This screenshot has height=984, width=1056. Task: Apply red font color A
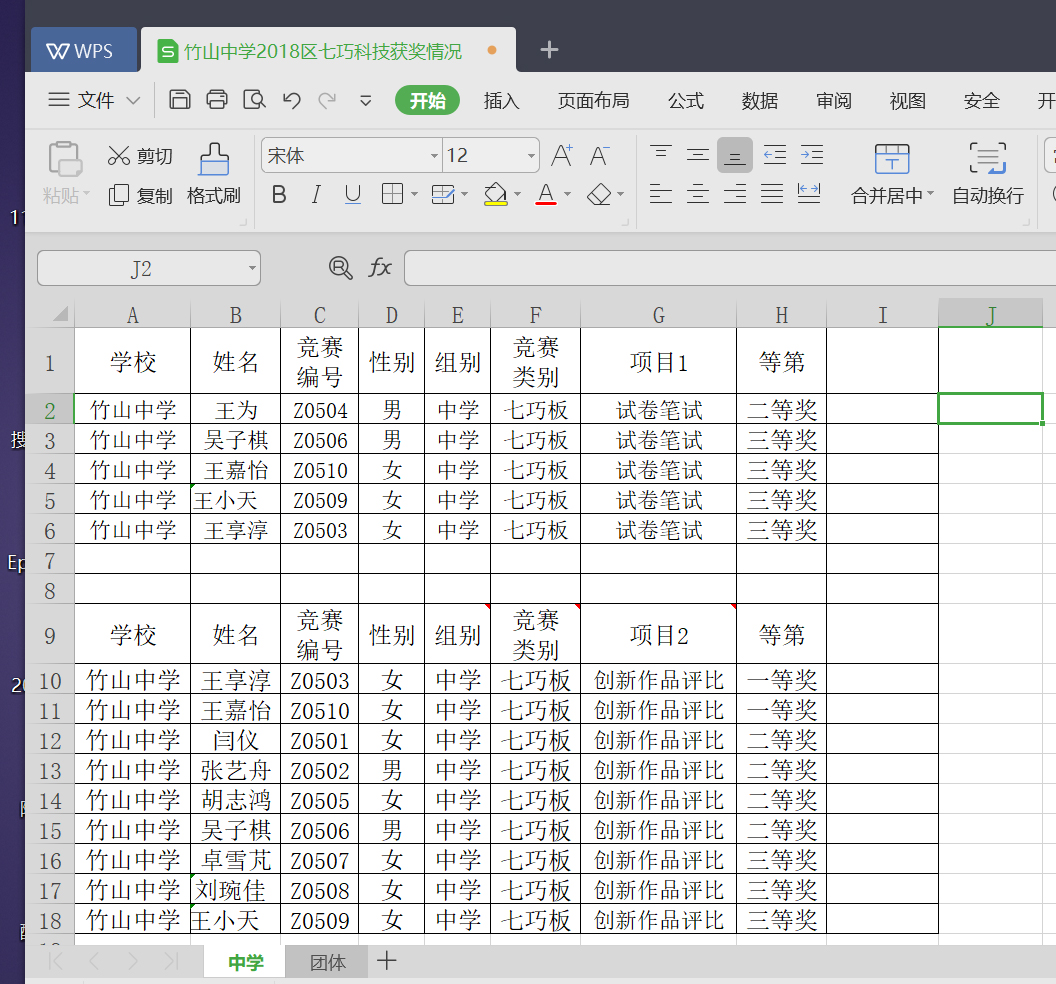point(546,195)
